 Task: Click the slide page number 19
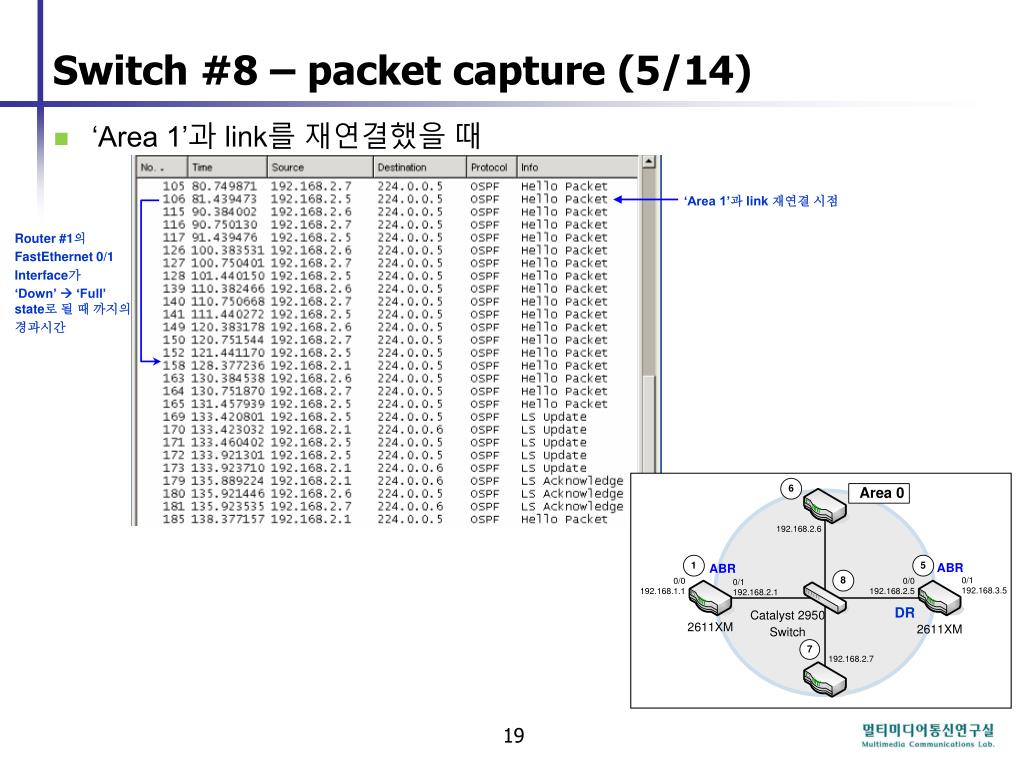(x=514, y=736)
